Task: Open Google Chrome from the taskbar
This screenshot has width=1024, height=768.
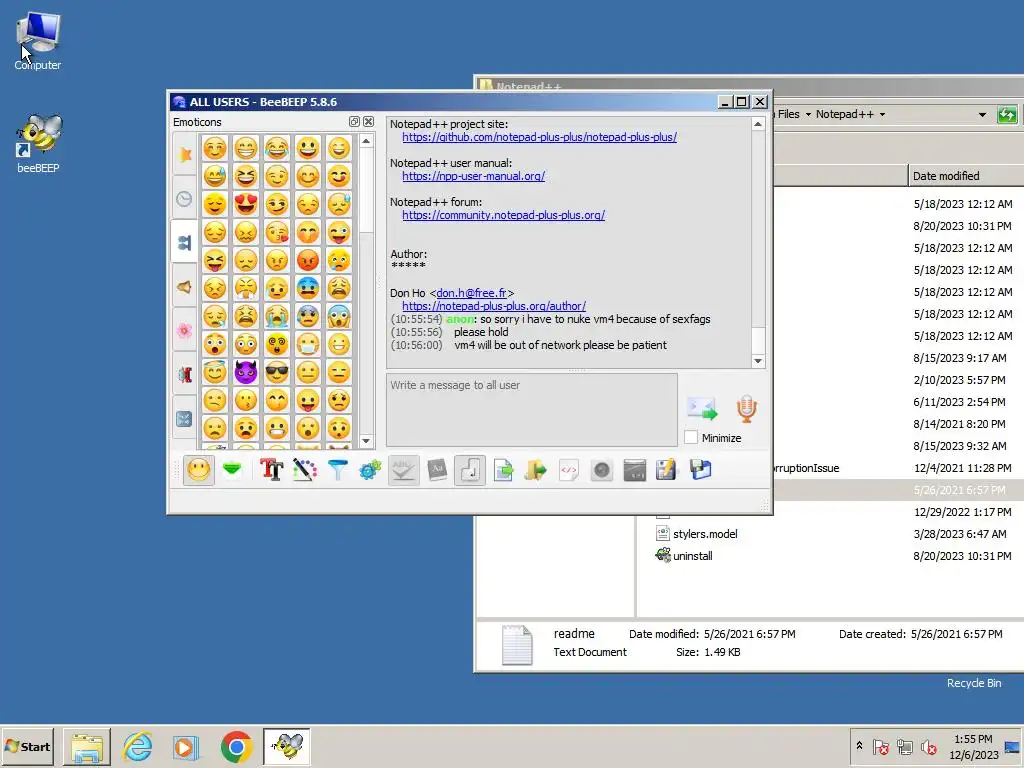Action: [x=236, y=746]
